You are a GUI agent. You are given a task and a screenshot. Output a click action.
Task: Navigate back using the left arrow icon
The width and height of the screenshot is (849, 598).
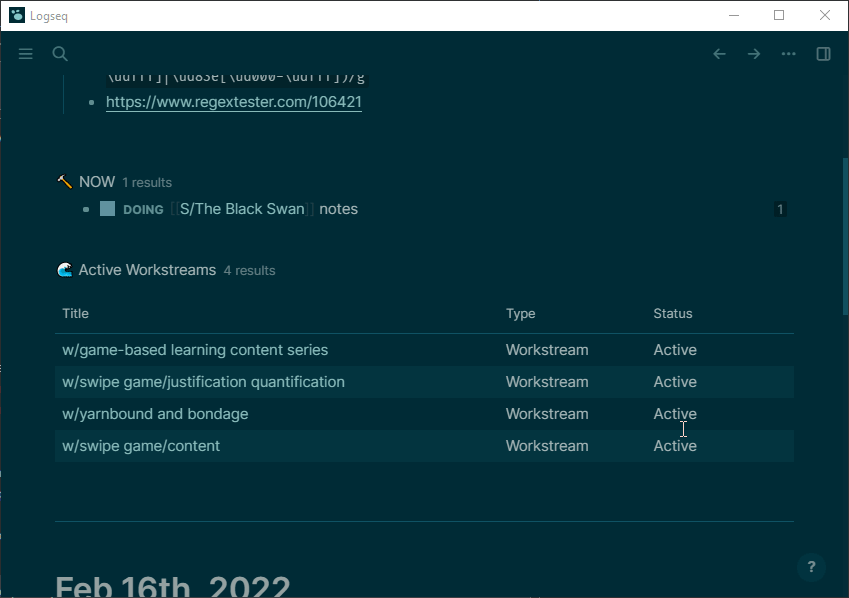click(719, 54)
